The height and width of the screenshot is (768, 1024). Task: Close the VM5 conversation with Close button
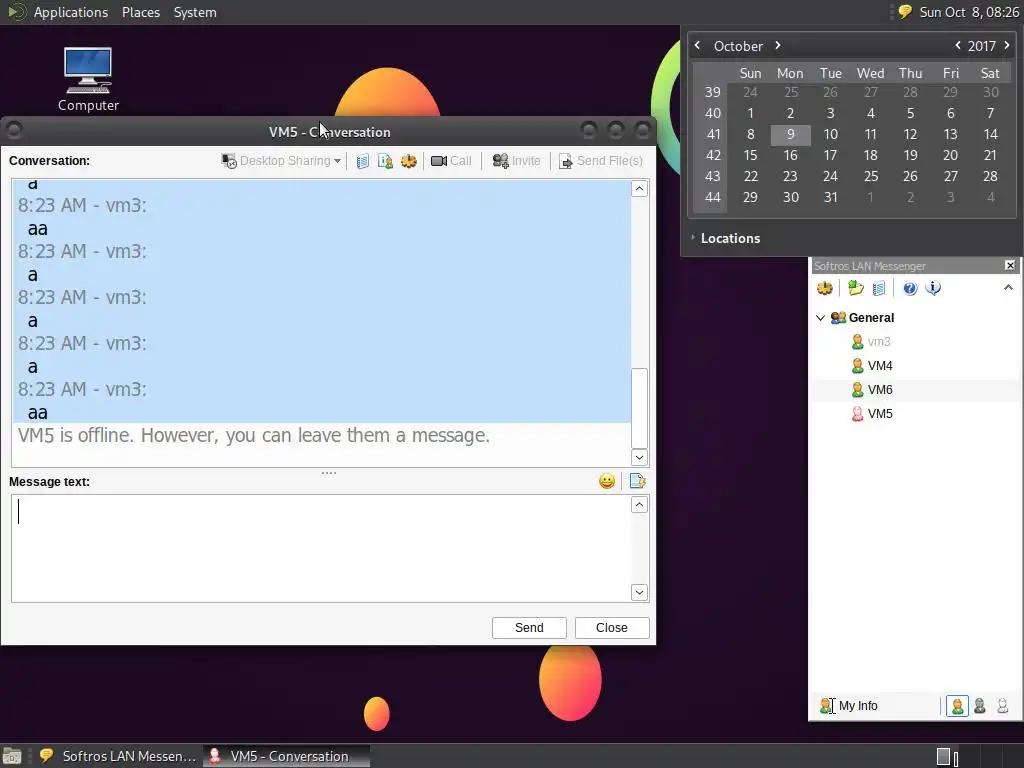[612, 628]
